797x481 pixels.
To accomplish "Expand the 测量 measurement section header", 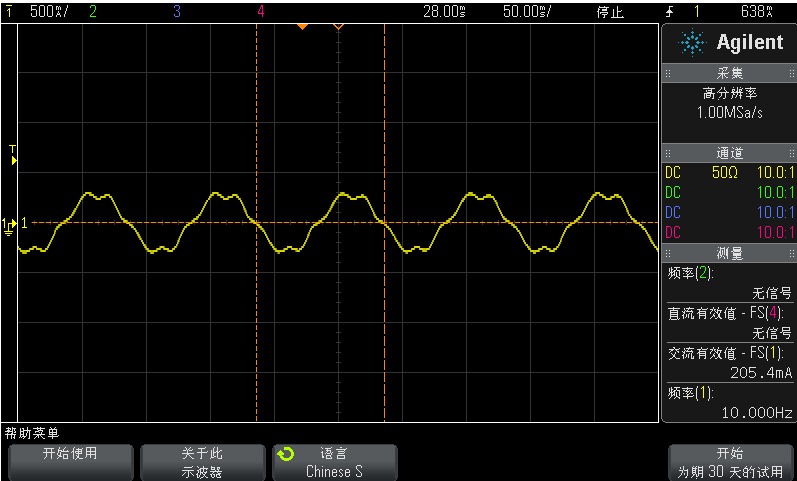I will (x=729, y=254).
